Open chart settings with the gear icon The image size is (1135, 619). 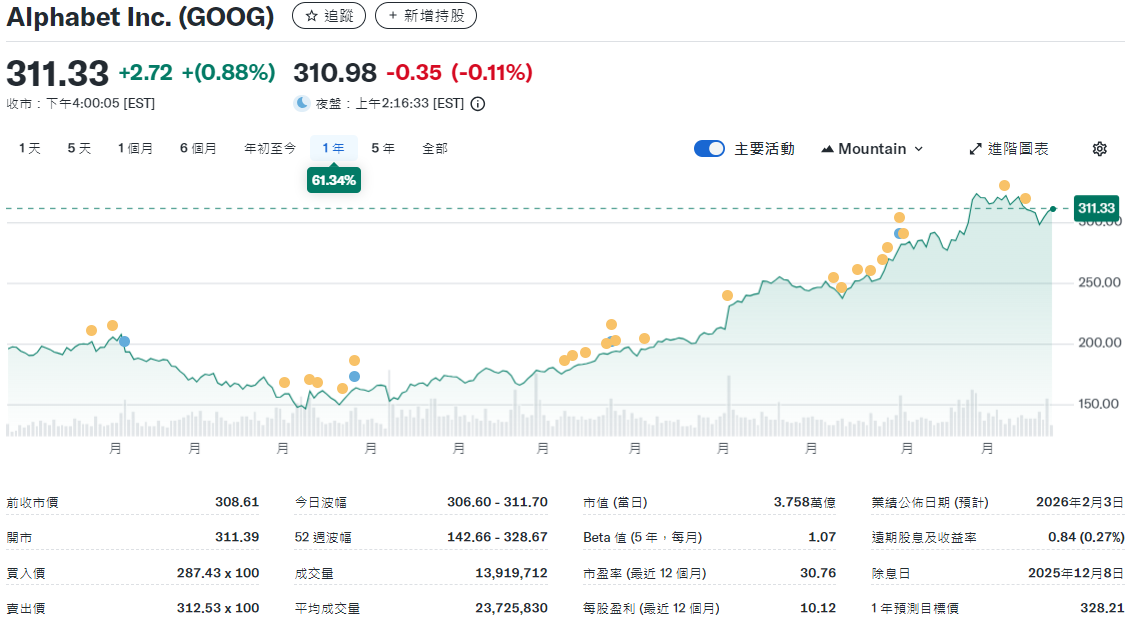pos(1099,148)
